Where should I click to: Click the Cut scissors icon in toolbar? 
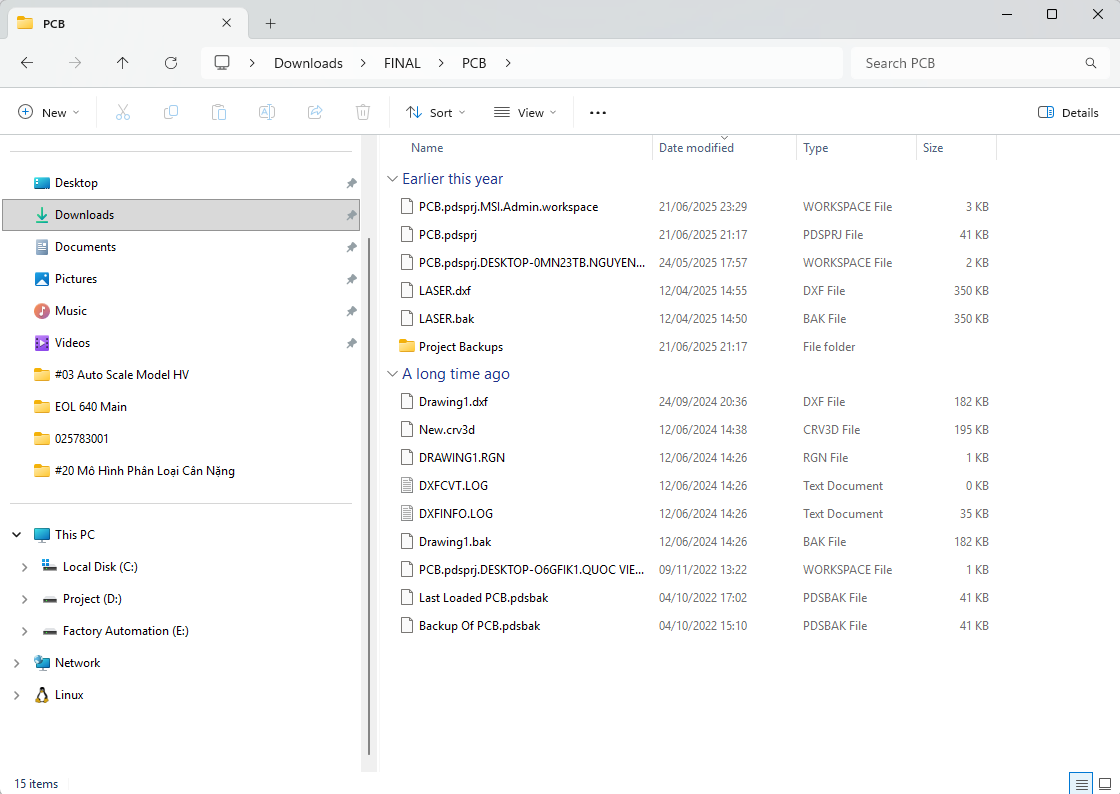[x=123, y=113]
